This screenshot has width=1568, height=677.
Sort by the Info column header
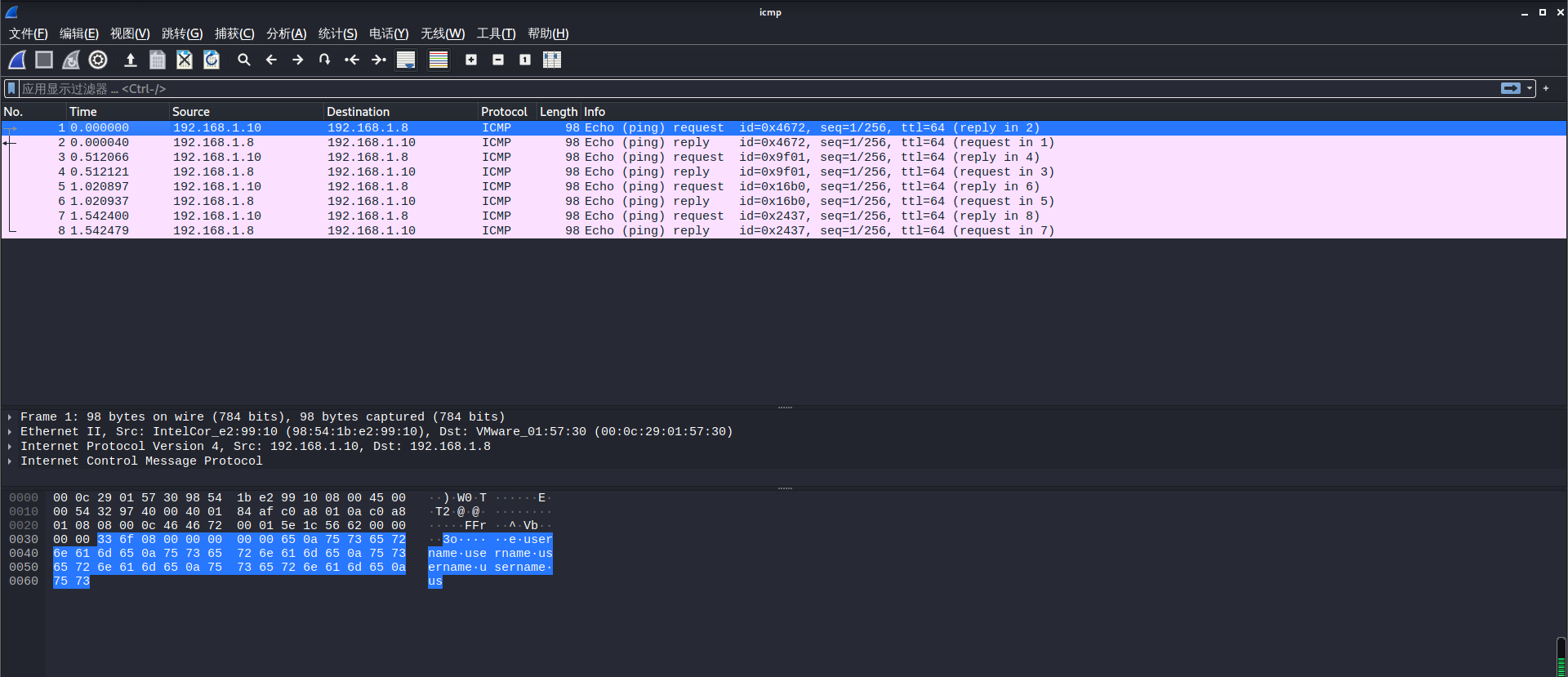point(1073,112)
